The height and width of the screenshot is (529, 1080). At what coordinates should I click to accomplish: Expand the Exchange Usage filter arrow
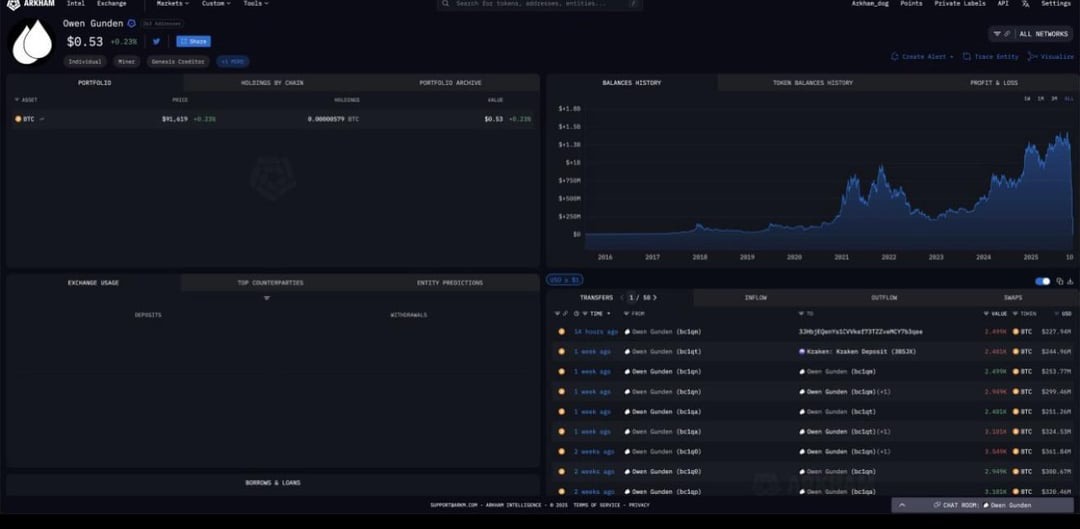pyautogui.click(x=267, y=298)
